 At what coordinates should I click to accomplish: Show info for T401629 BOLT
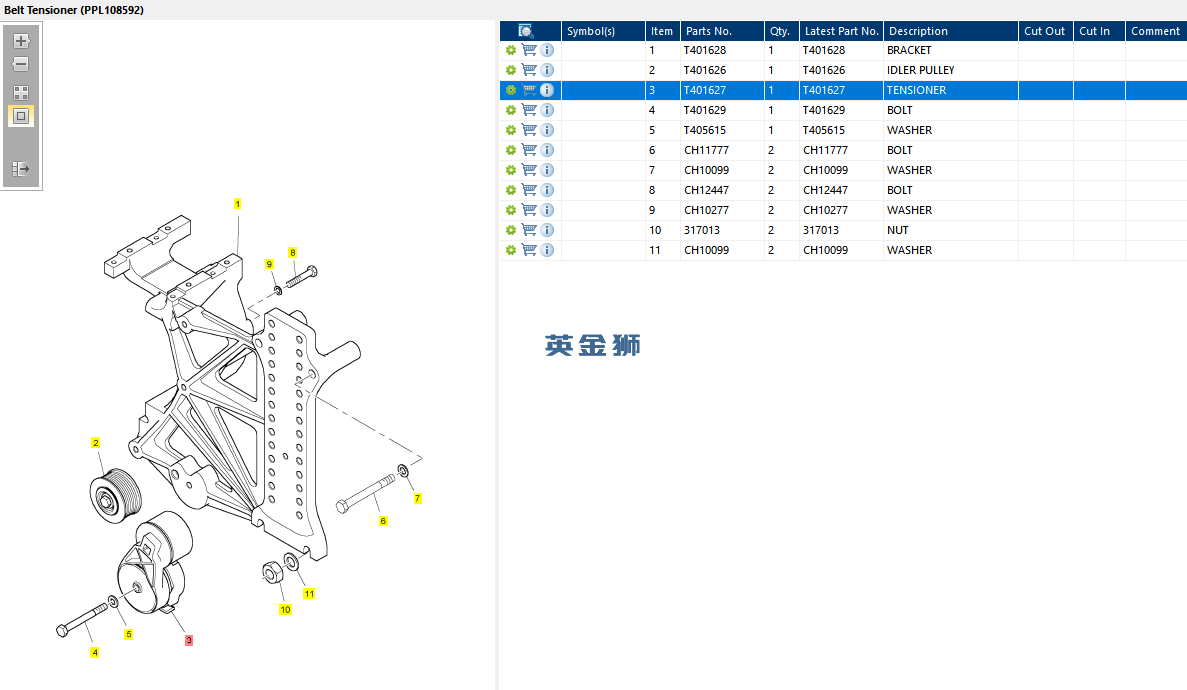point(547,110)
